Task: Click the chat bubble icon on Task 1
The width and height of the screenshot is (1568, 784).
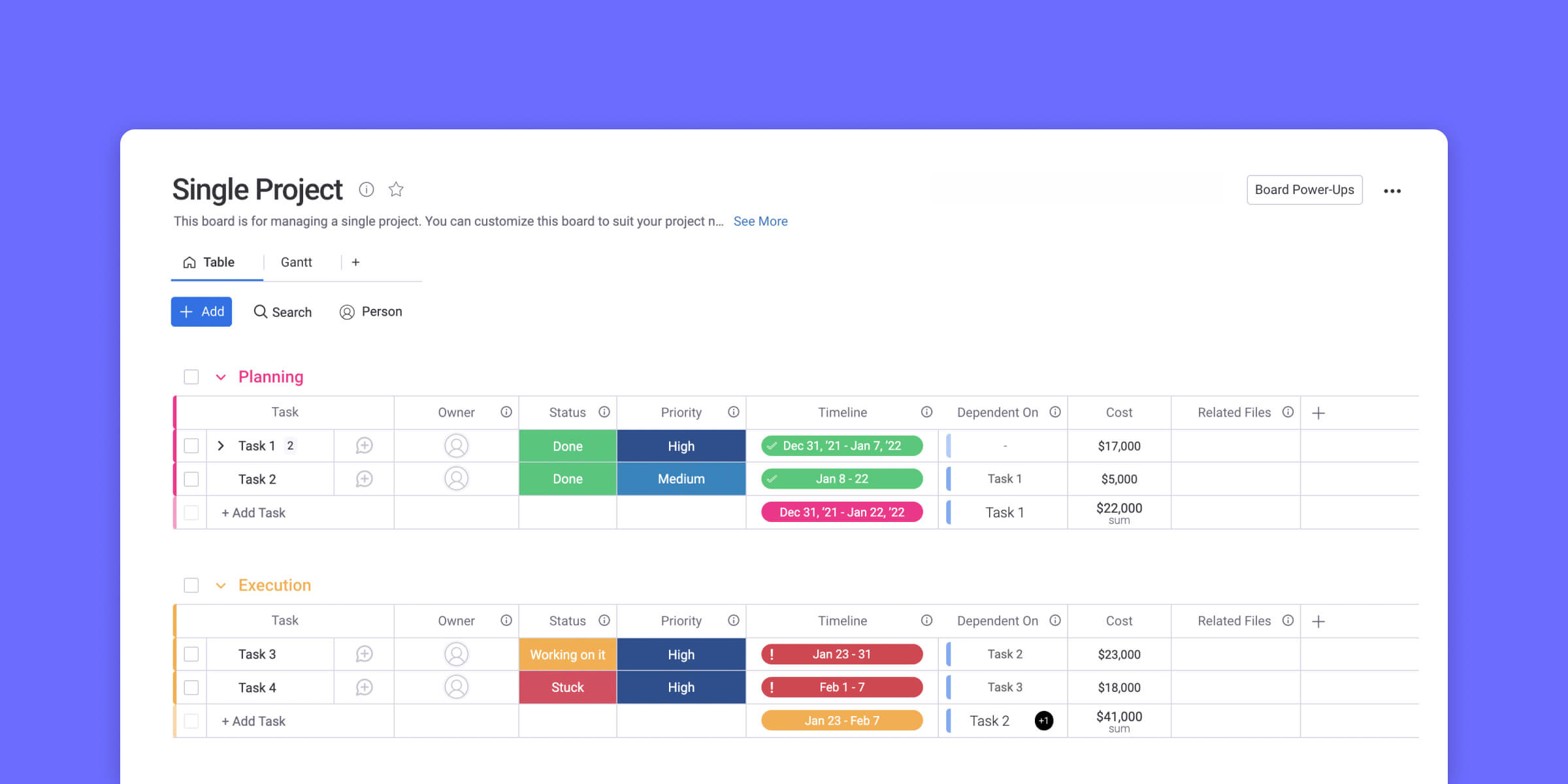Action: point(364,445)
